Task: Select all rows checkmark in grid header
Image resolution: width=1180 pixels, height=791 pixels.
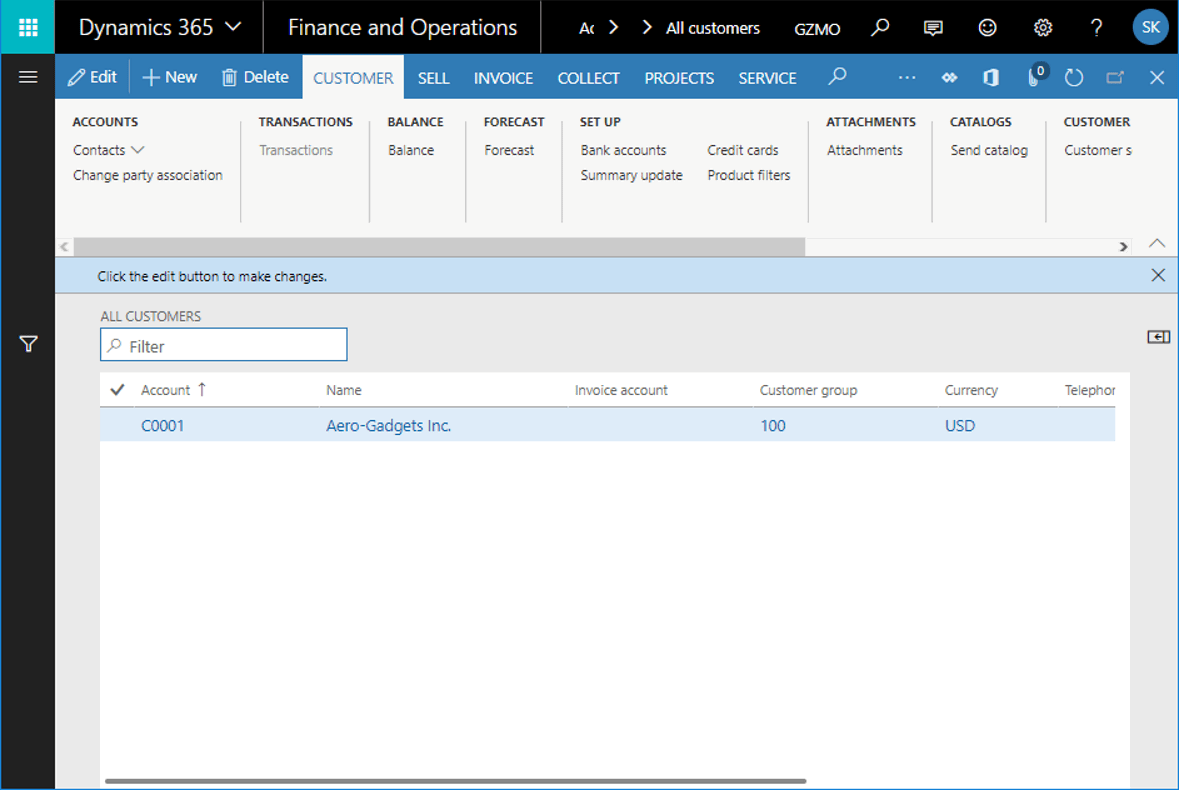Action: 117,390
